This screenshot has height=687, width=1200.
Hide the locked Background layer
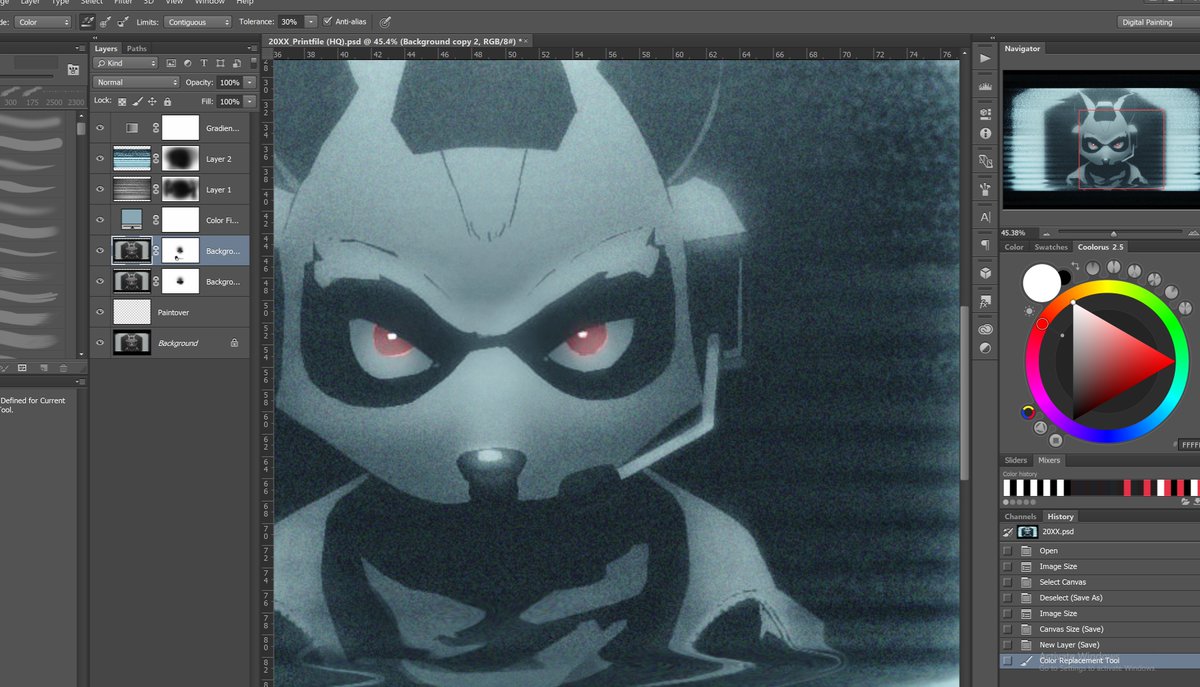coord(100,342)
